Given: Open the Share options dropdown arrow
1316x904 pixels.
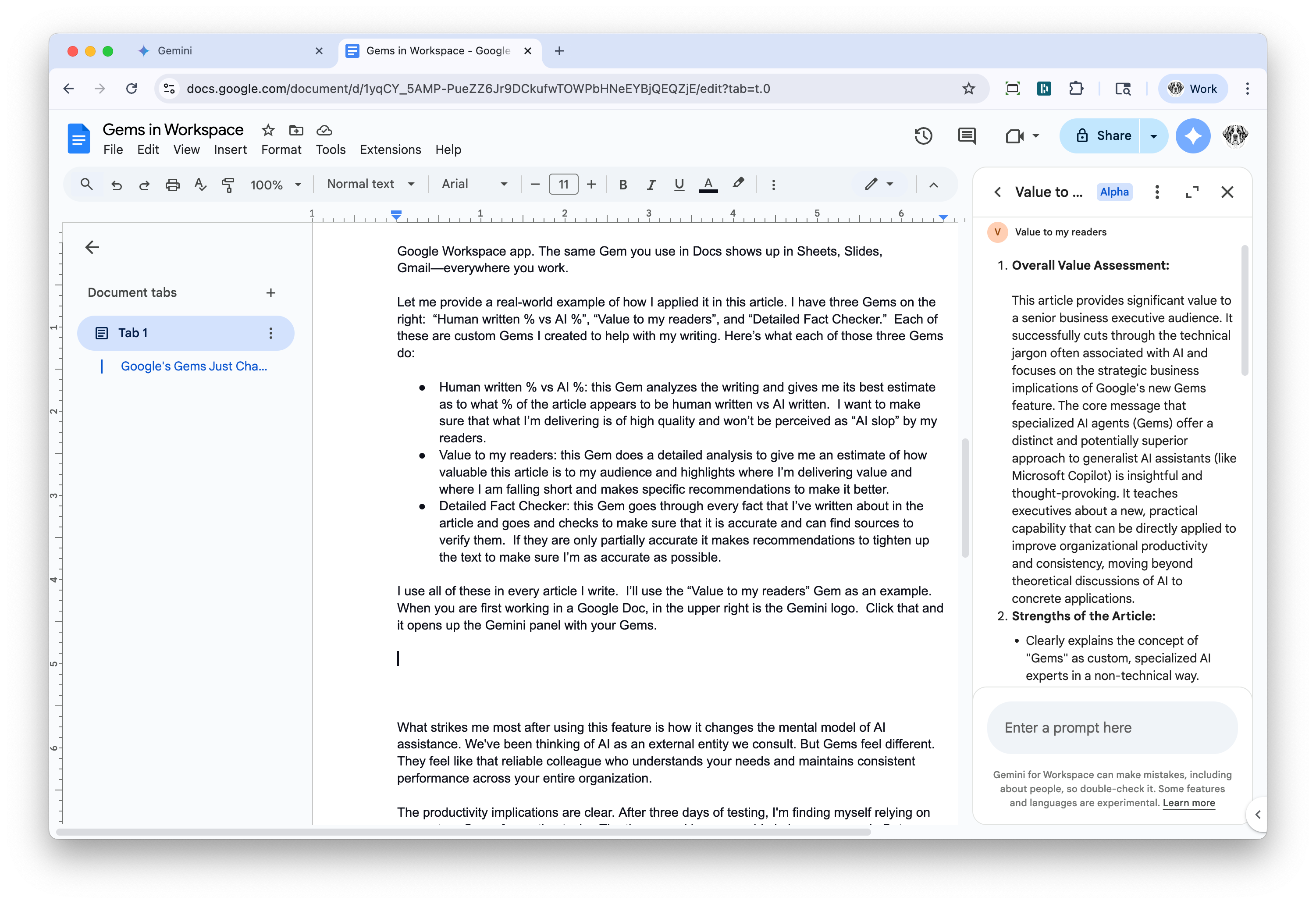Looking at the screenshot, I should tap(1153, 136).
